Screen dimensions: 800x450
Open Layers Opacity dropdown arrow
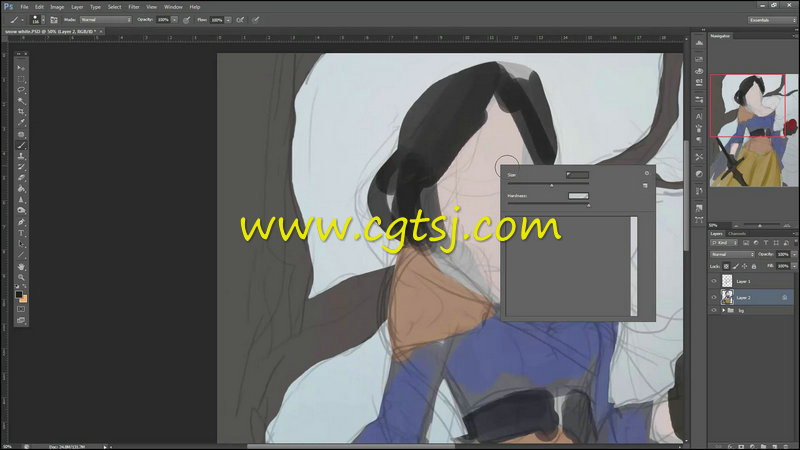click(794, 254)
